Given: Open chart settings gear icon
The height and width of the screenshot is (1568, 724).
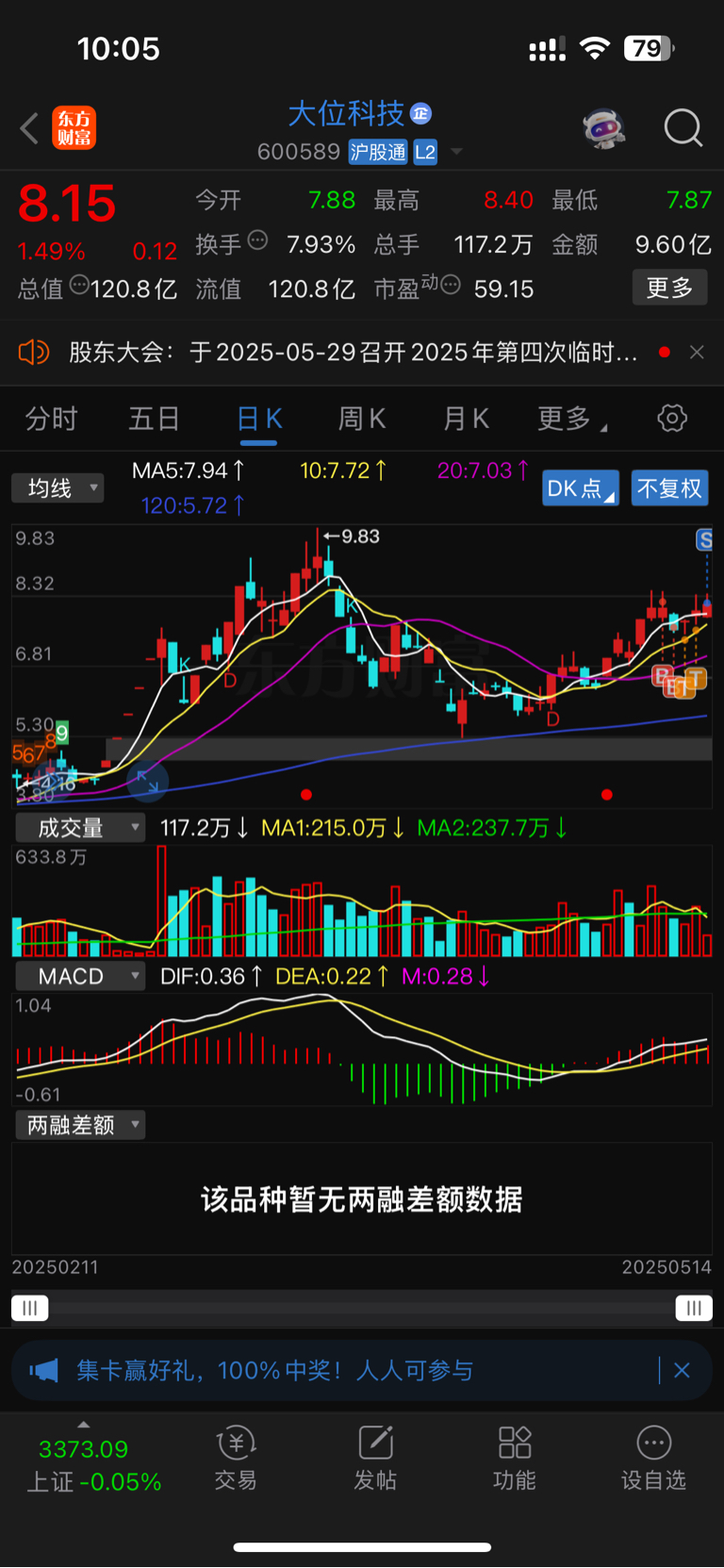Looking at the screenshot, I should pyautogui.click(x=672, y=418).
